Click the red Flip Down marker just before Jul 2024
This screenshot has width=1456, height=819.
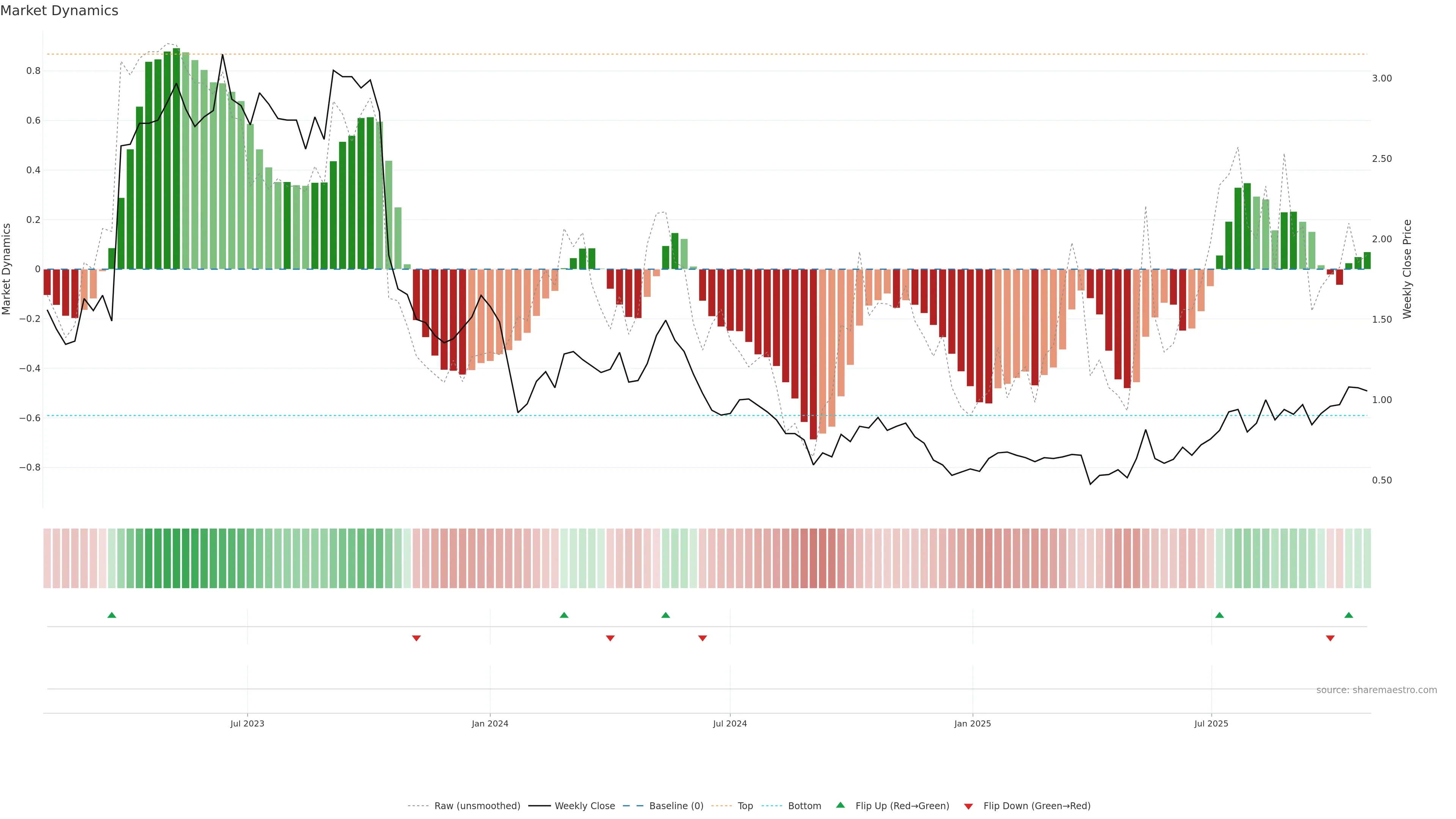(703, 638)
